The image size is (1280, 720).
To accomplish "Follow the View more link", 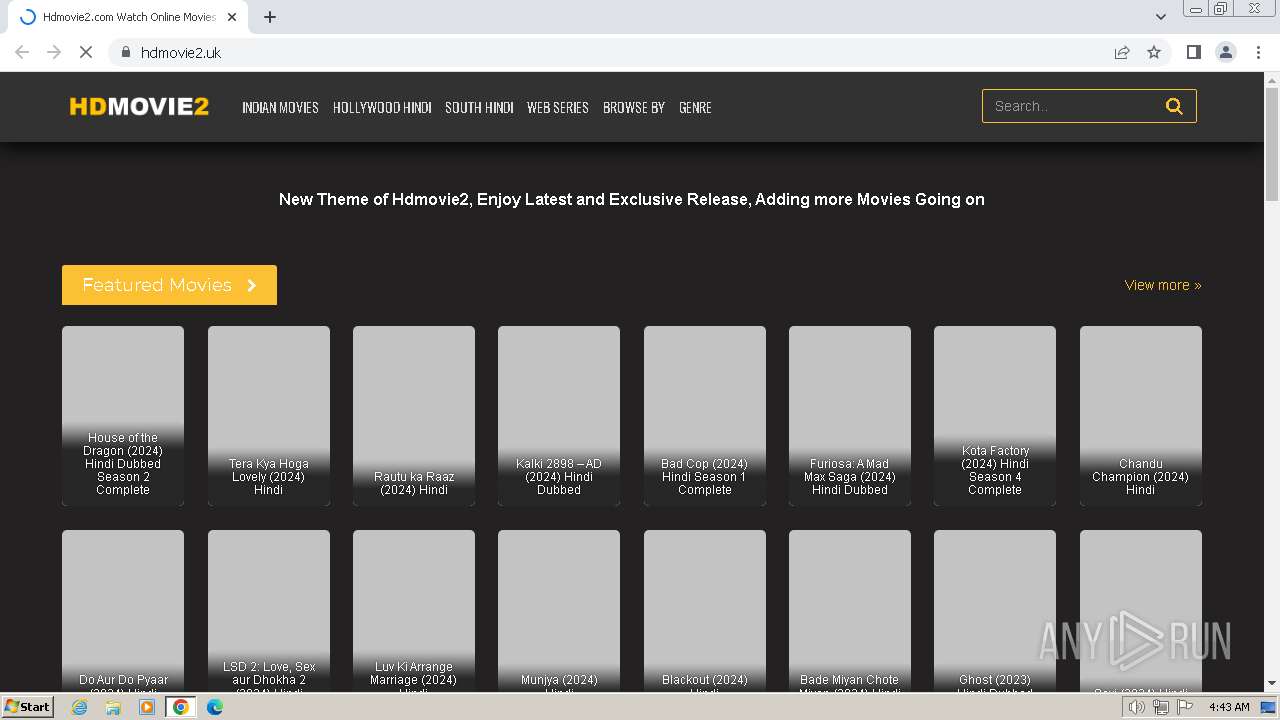I will pyautogui.click(x=1163, y=285).
